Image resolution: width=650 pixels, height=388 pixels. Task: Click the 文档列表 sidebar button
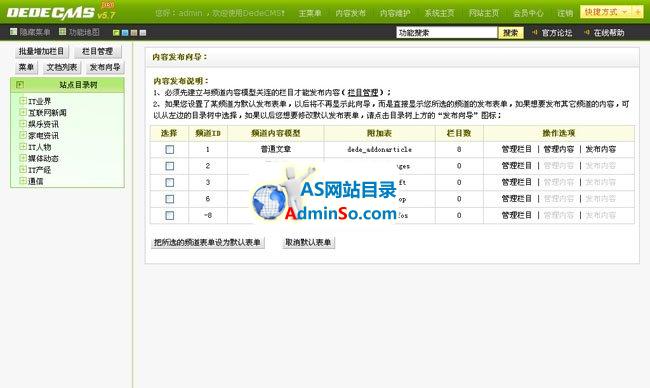pyautogui.click(x=62, y=67)
